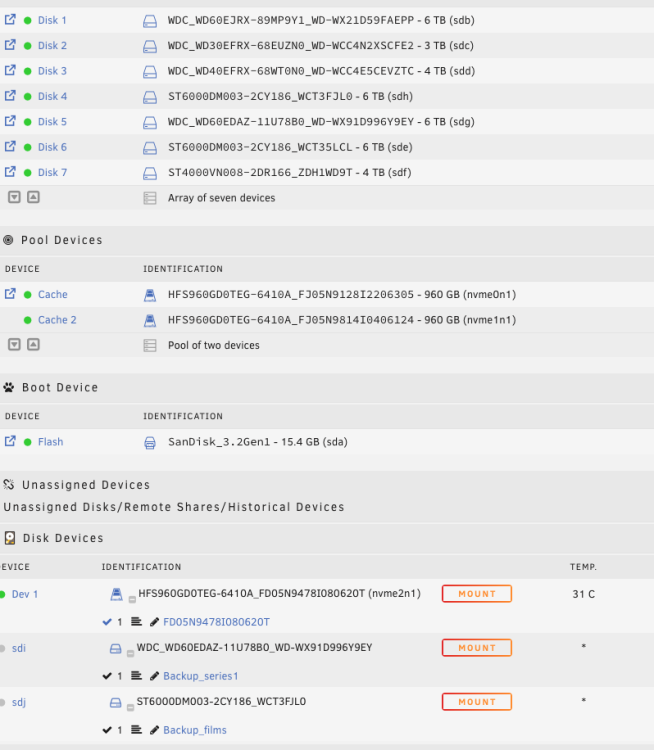Click USB flash icon for SanDisk device
The height and width of the screenshot is (750, 654).
150,443
